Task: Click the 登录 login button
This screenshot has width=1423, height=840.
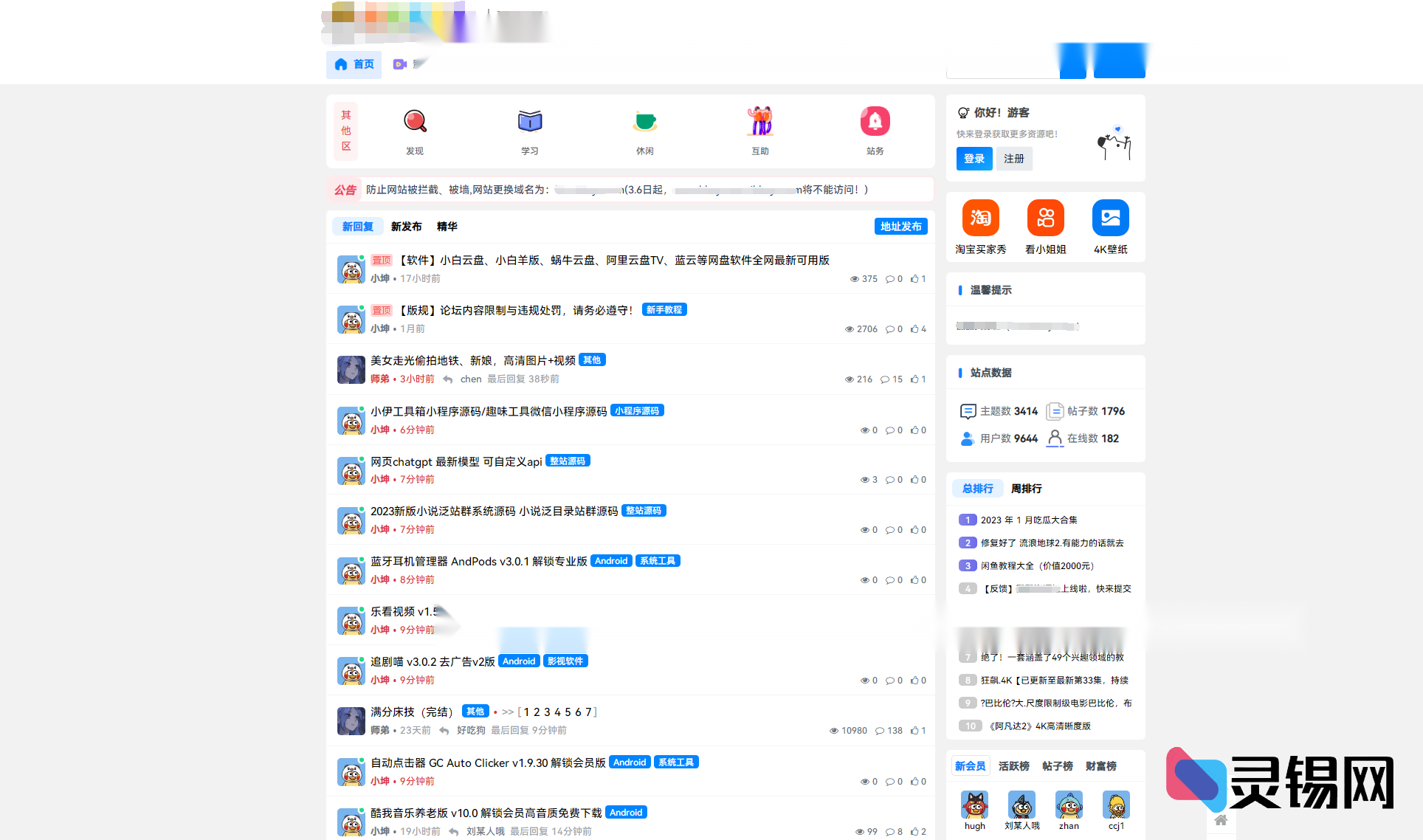Action: tap(974, 159)
